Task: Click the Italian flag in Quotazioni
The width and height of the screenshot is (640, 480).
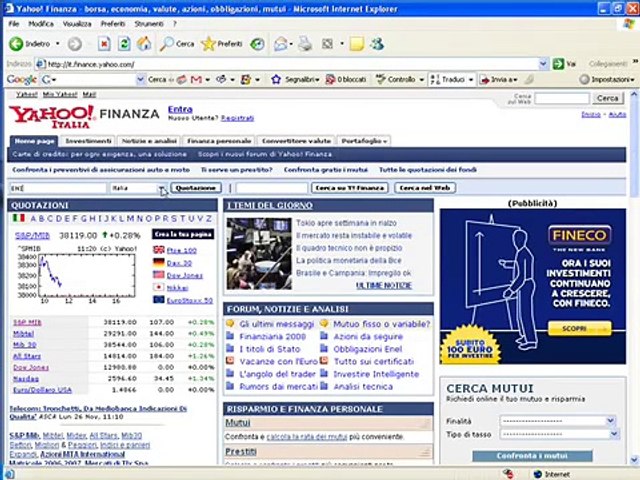Action: [19, 218]
